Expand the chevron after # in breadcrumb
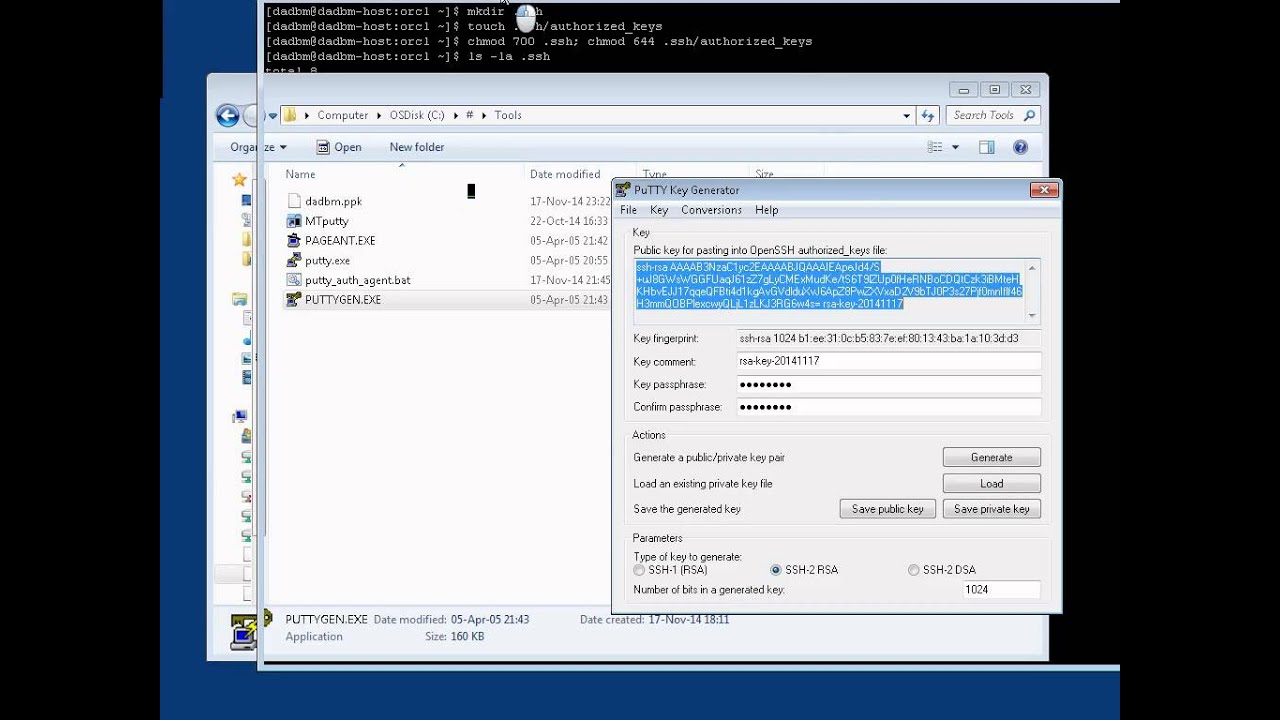1280x720 pixels. coord(484,115)
